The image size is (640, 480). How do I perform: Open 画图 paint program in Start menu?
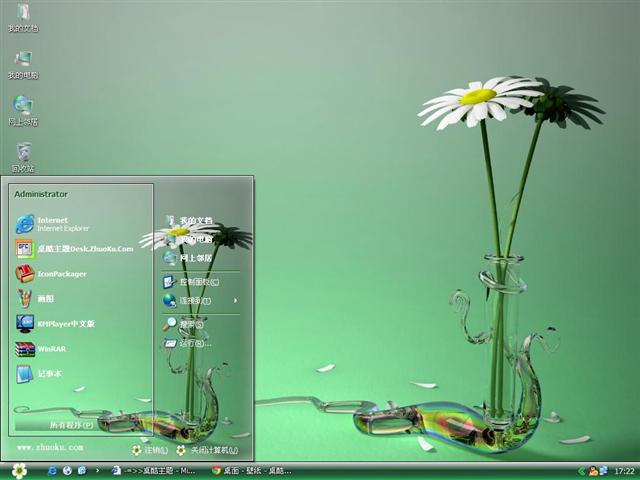point(35,298)
